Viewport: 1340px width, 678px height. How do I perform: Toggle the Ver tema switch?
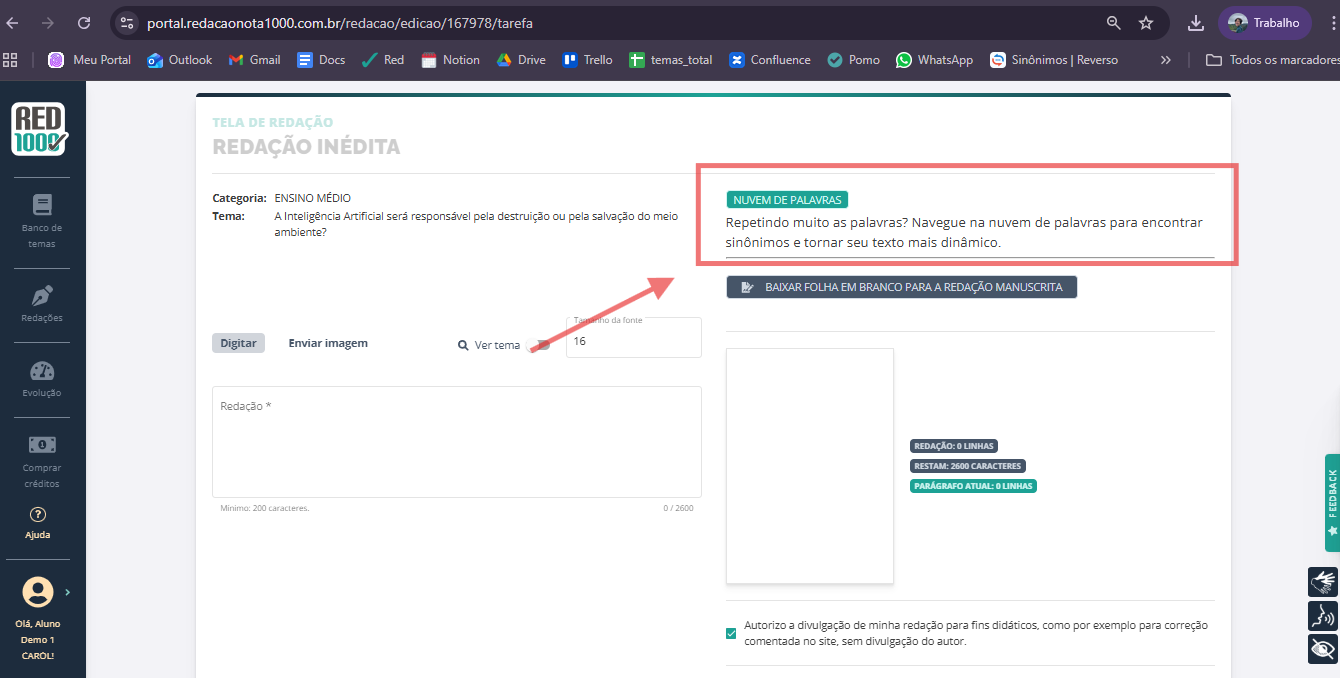point(539,345)
